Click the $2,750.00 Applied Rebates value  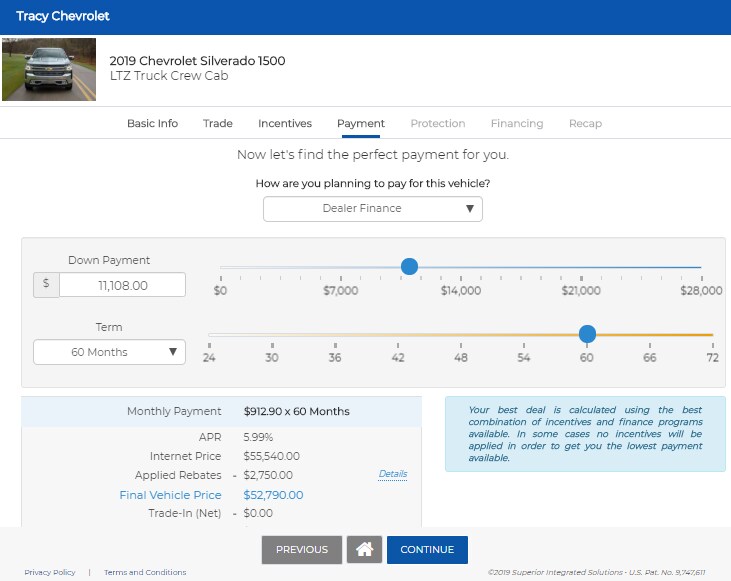(x=268, y=475)
